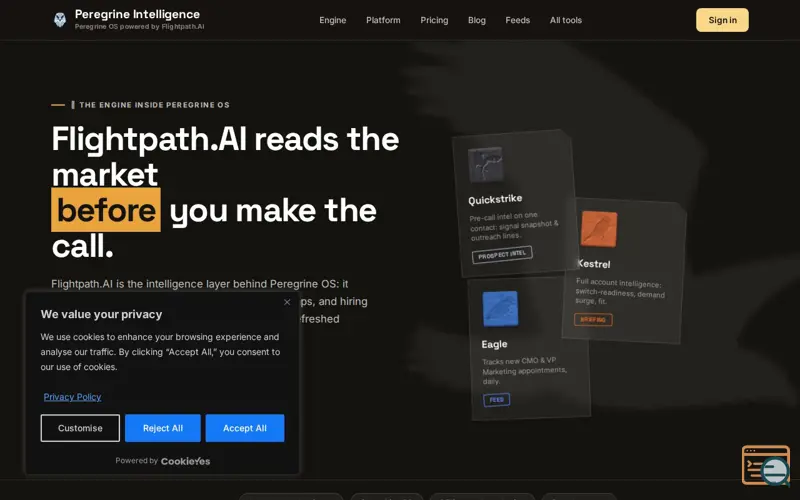Visit the Blog section

[477, 20]
